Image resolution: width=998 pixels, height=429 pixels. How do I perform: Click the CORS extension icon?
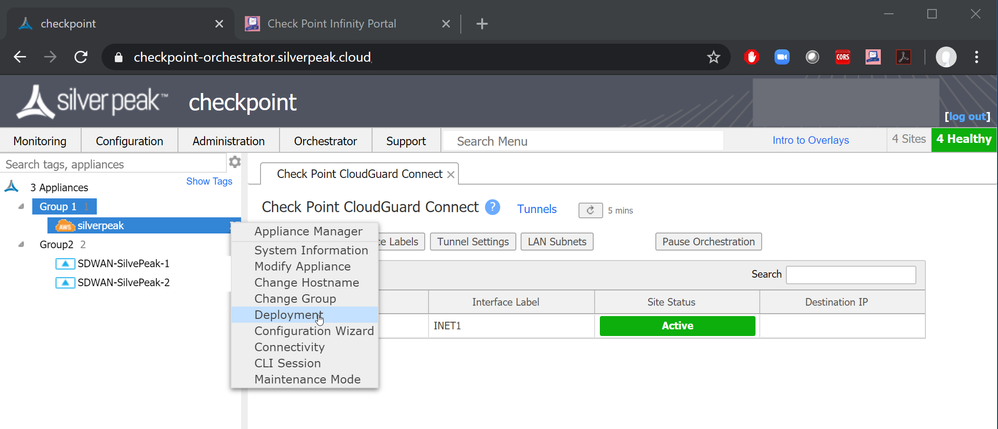click(843, 57)
